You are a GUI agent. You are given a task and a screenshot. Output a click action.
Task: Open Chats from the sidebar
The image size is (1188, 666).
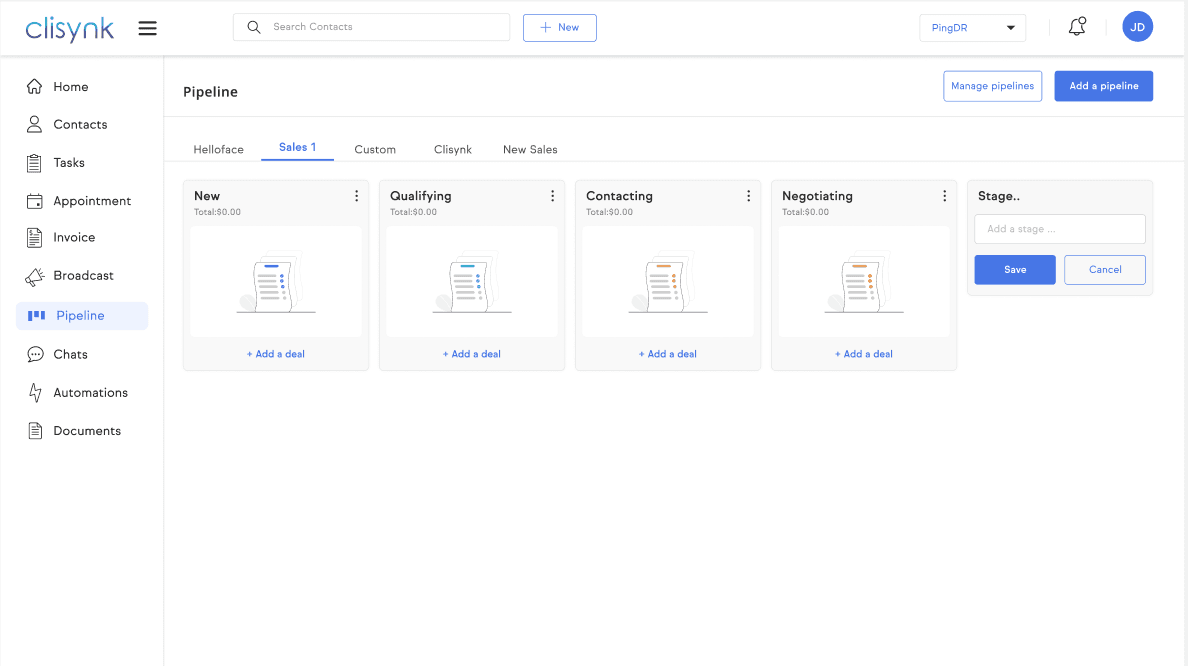click(70, 355)
